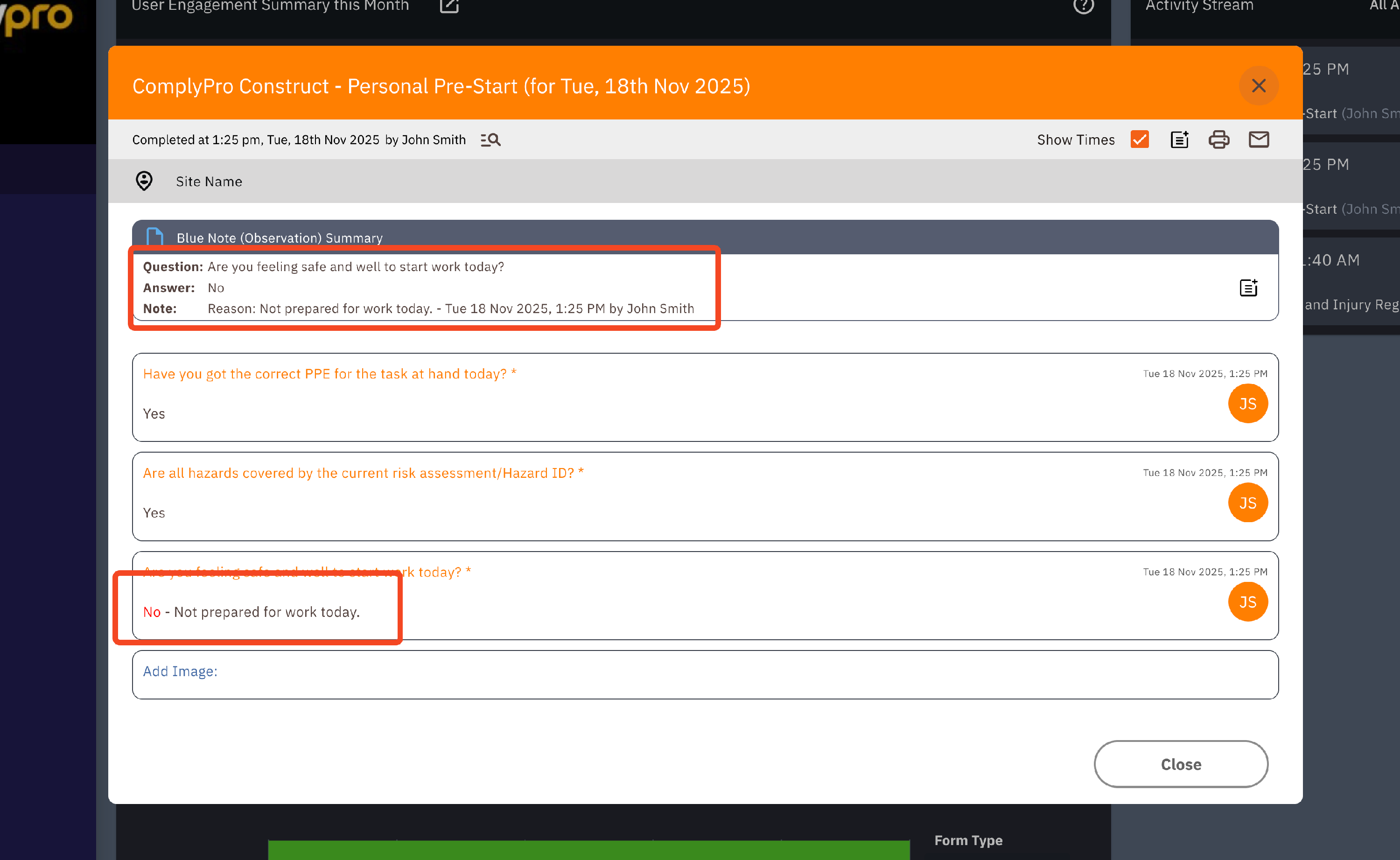Viewport: 1400px width, 860px height.
Task: Click the print icon
Action: coord(1218,140)
